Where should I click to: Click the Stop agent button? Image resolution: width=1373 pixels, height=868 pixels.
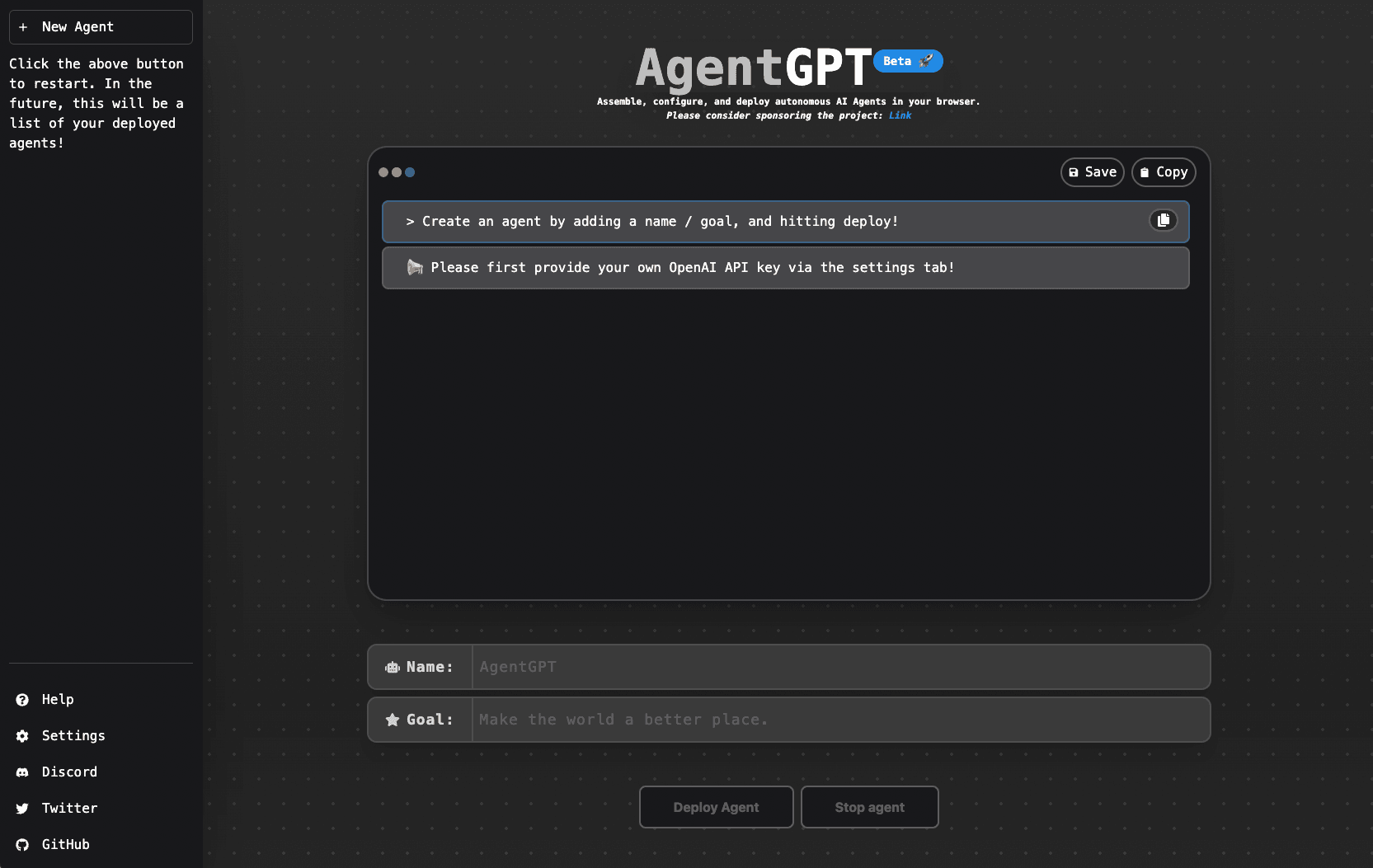[869, 807]
